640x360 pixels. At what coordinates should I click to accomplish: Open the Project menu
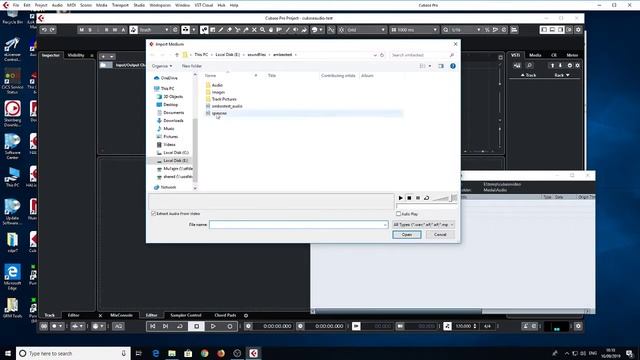(41, 5)
